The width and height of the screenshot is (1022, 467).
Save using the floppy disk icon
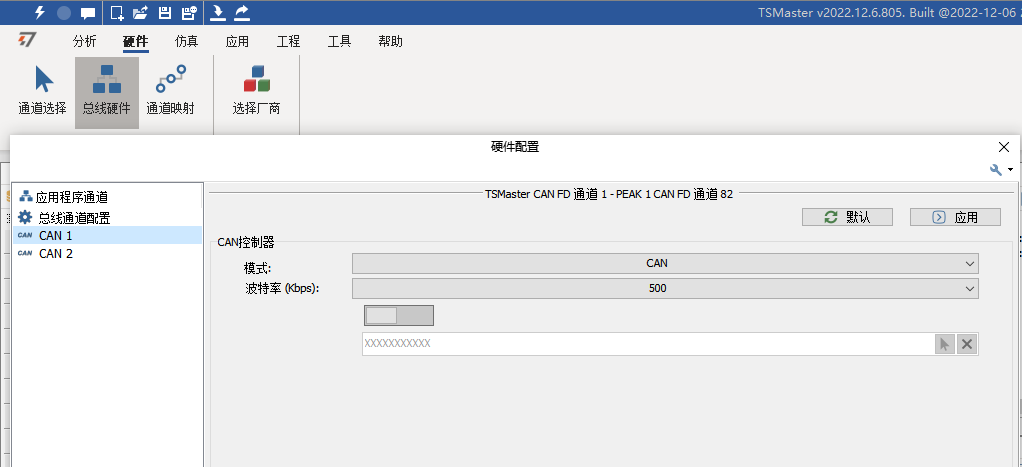(165, 12)
